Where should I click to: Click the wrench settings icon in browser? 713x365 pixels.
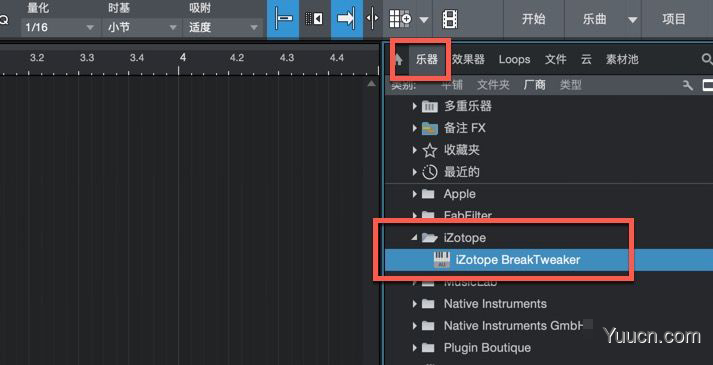point(688,85)
